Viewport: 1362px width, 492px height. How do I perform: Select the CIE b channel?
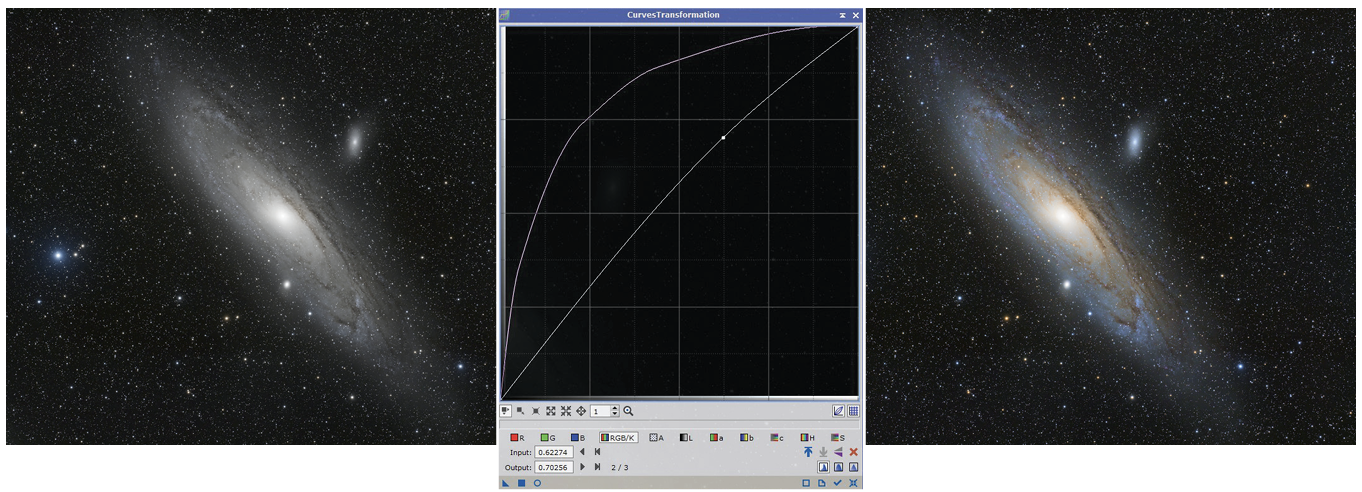point(746,438)
